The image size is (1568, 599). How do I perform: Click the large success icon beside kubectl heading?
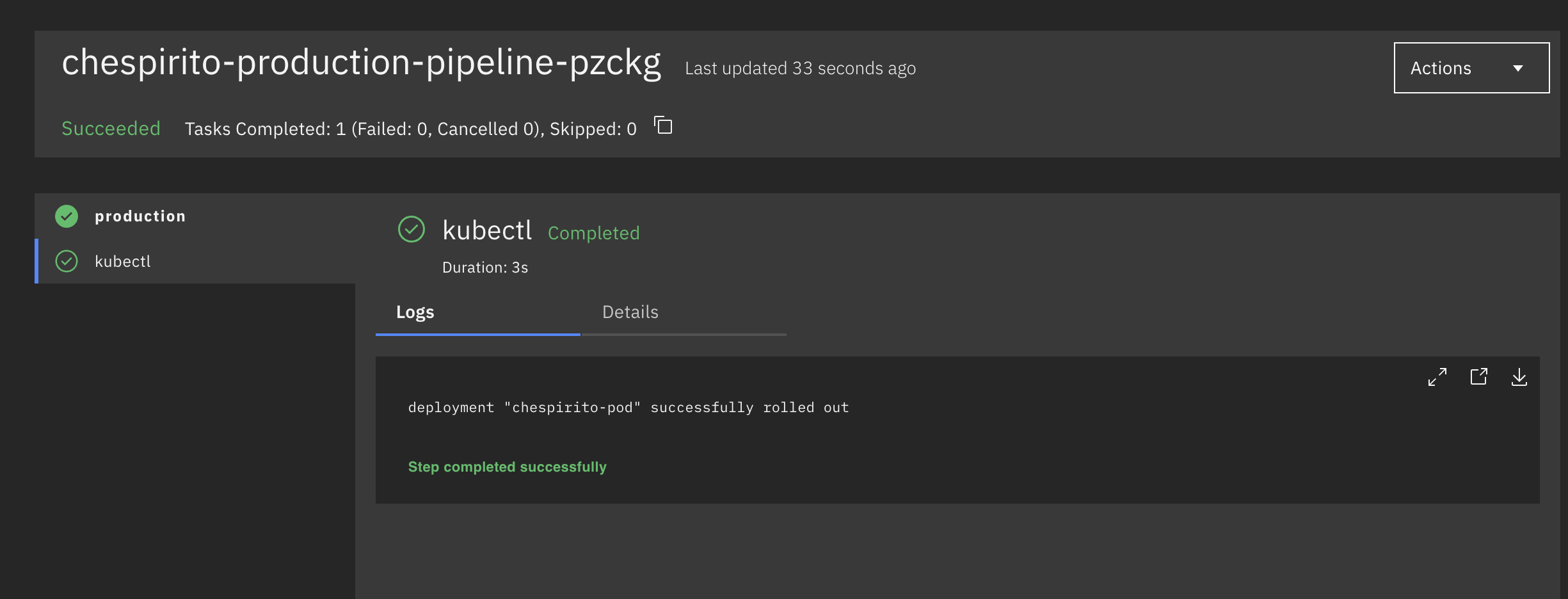(x=412, y=229)
